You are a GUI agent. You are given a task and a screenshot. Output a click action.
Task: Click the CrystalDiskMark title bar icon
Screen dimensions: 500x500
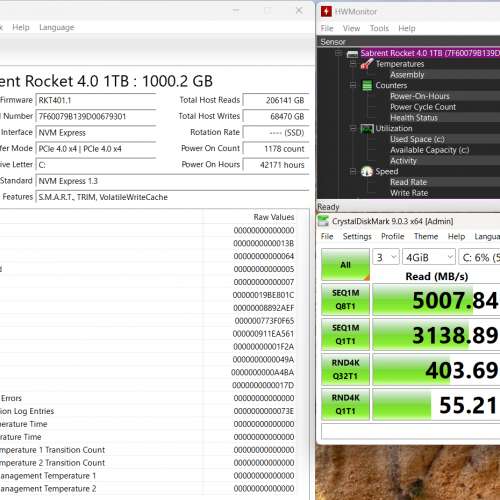point(323,221)
